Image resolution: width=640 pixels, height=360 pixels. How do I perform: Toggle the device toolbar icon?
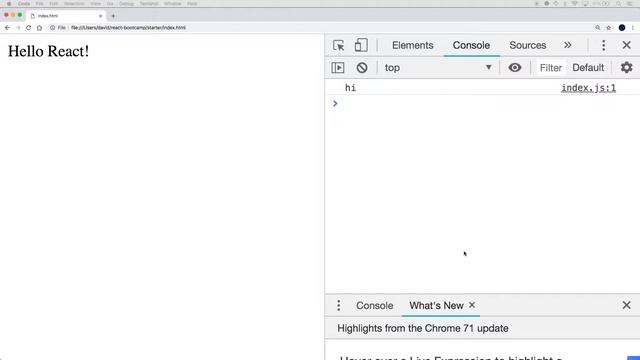[x=361, y=45]
